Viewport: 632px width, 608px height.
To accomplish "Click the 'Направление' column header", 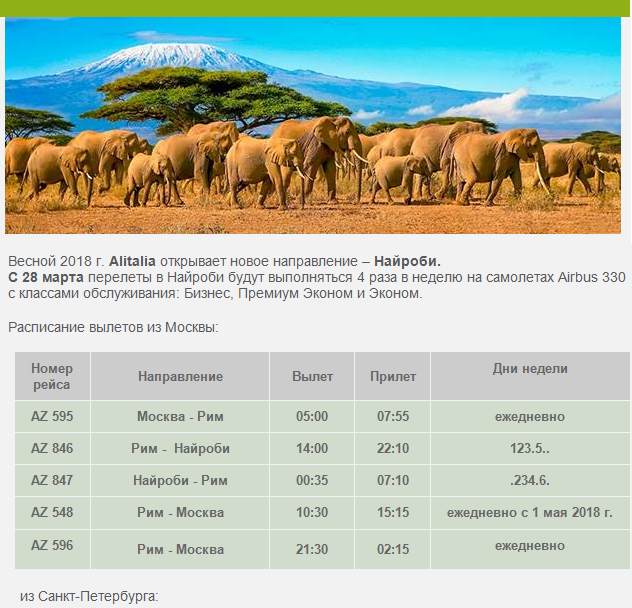I will [x=180, y=376].
